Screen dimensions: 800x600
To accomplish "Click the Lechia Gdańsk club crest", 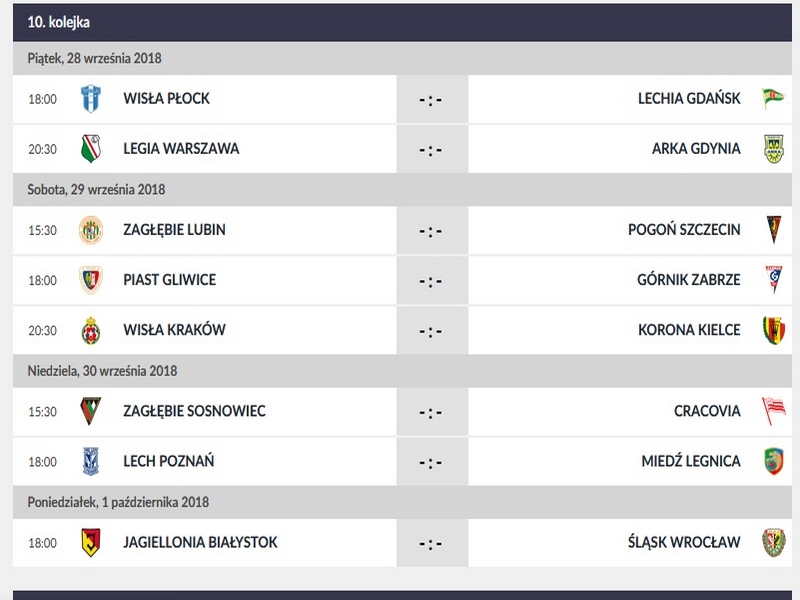I will tap(773, 99).
